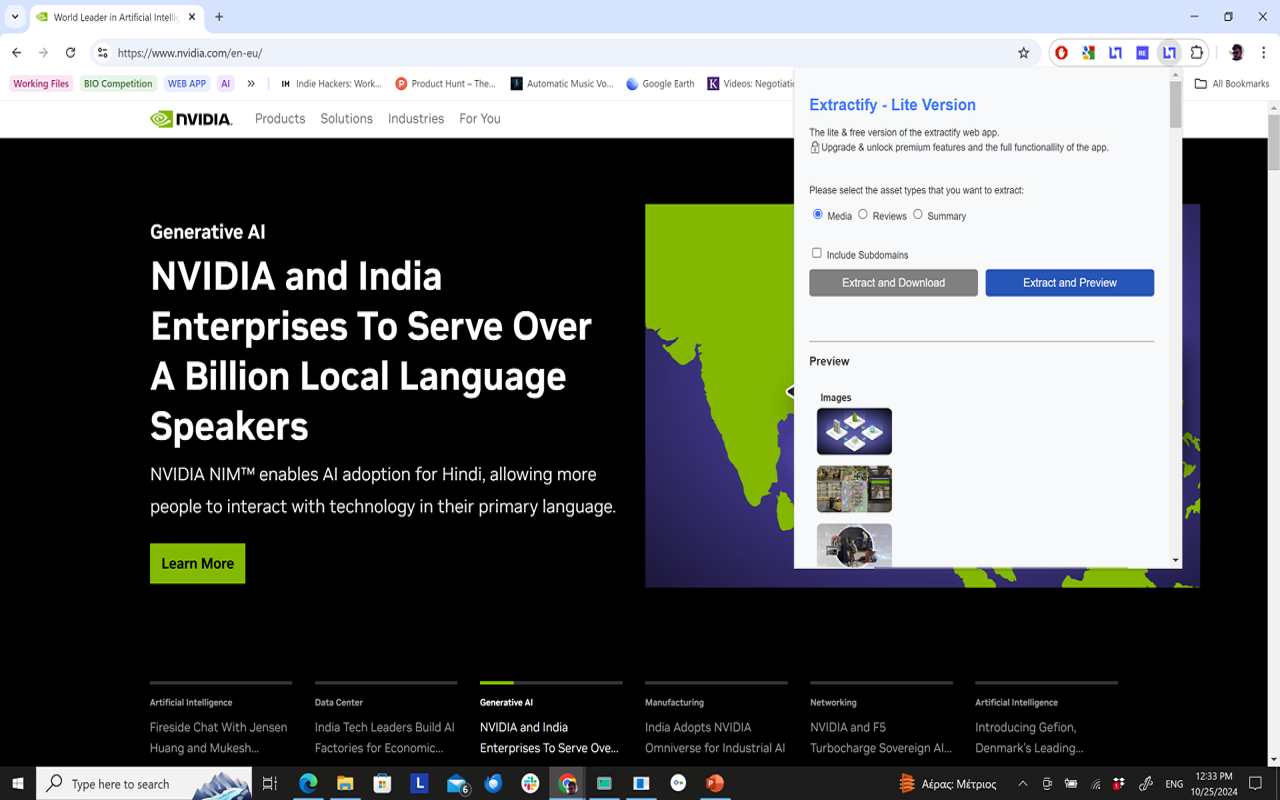Reload the NVIDIA page
This screenshot has width=1280, height=800.
(70, 53)
